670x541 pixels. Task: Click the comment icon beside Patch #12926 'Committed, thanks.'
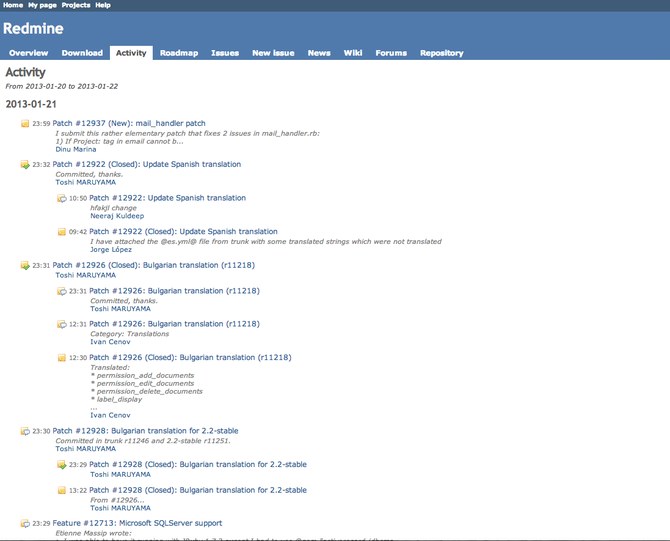click(62, 291)
